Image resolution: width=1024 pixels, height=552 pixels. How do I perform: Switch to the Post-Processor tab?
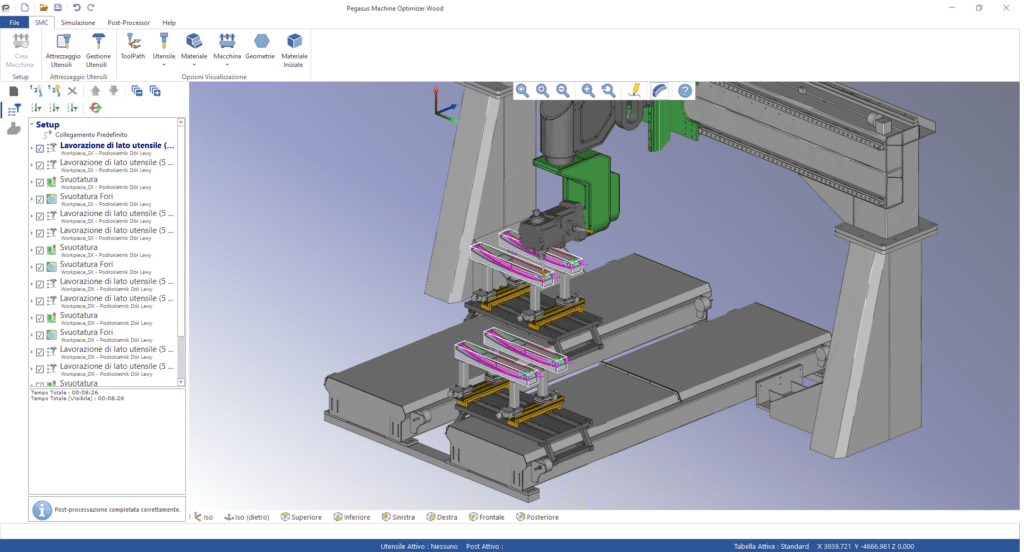tap(129, 22)
